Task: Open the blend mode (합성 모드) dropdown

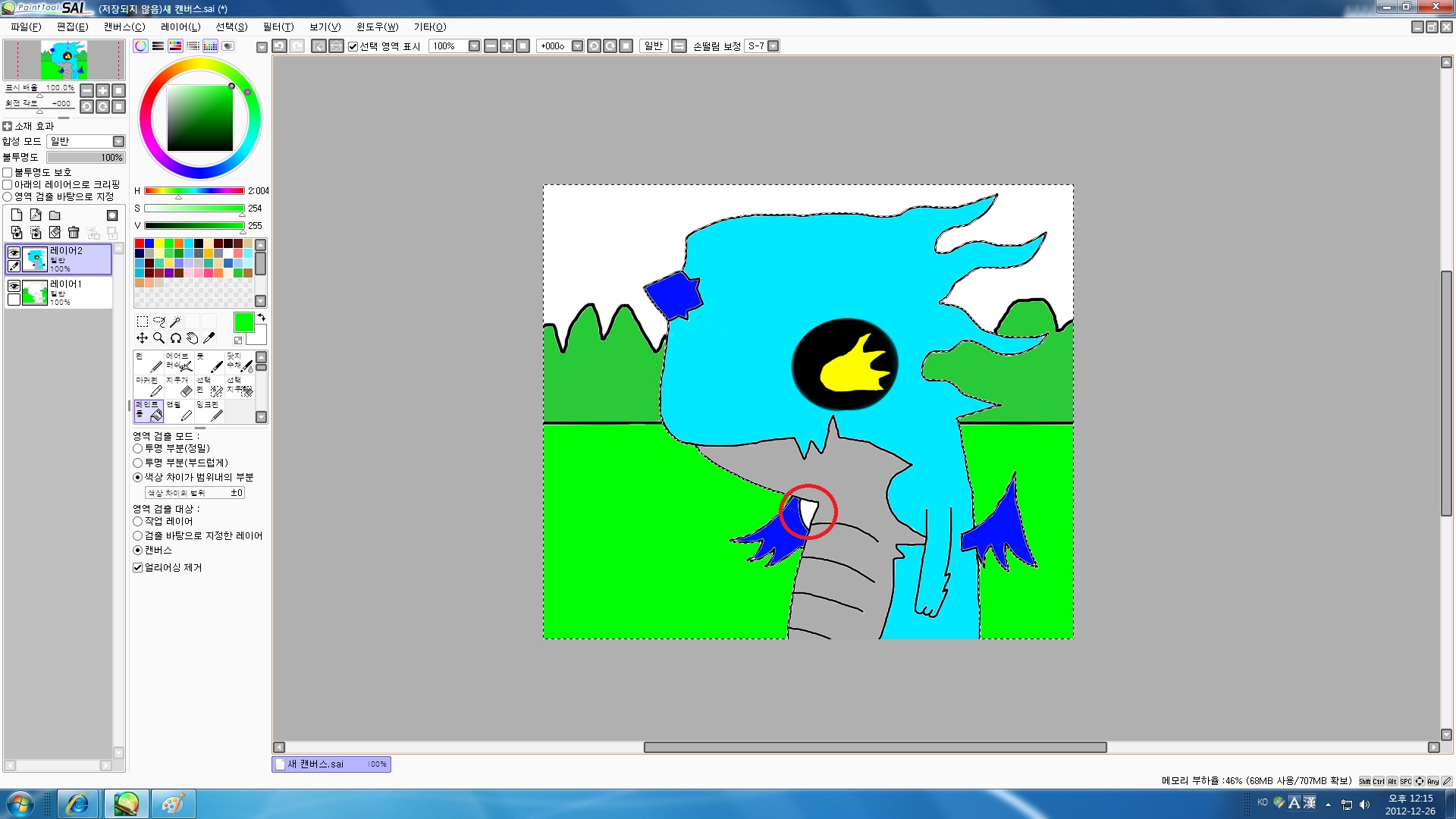Action: click(118, 141)
